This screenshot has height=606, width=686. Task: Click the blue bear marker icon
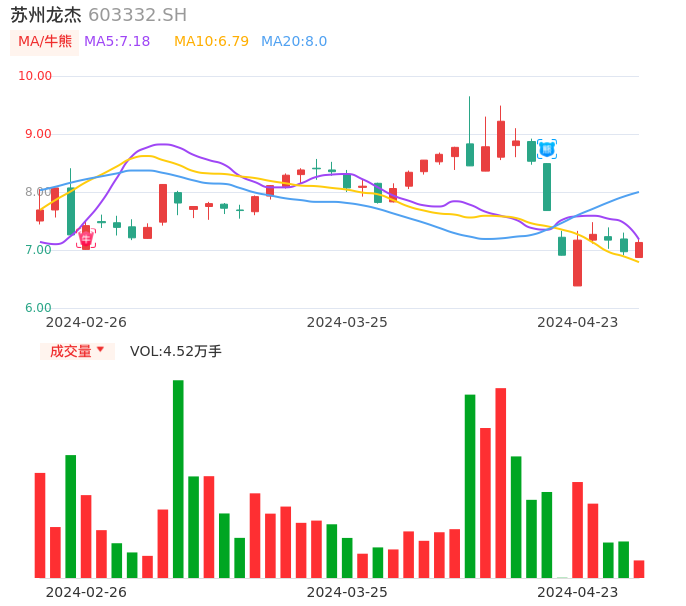click(547, 149)
